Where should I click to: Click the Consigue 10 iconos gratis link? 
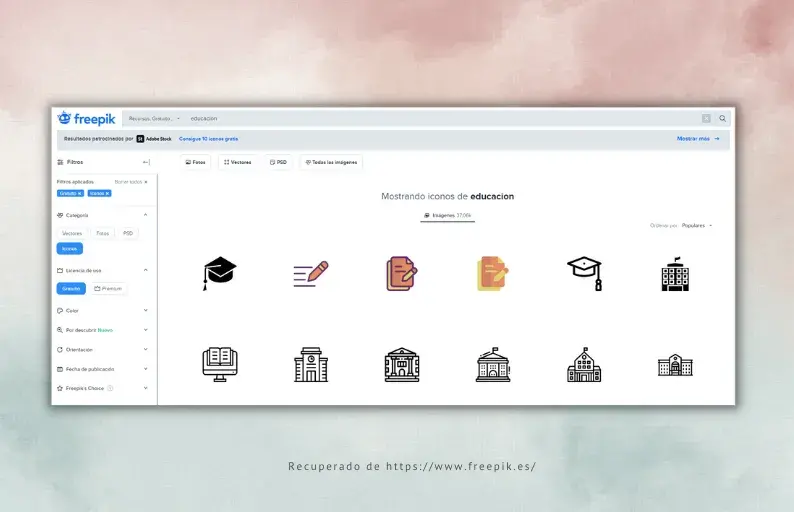(209, 139)
